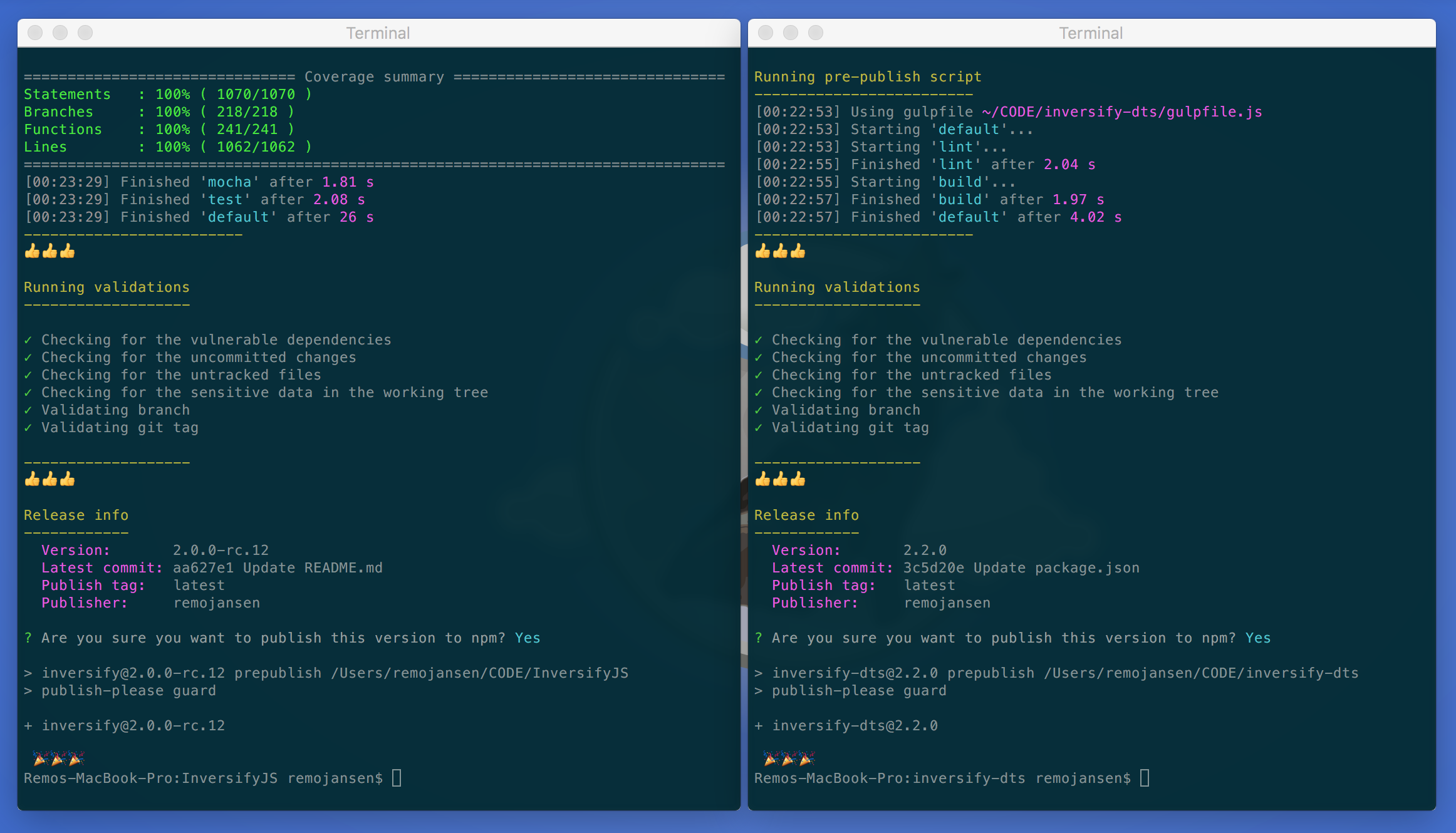
Task: Click the Statements 100% (1070/1070) line
Action: click(168, 95)
